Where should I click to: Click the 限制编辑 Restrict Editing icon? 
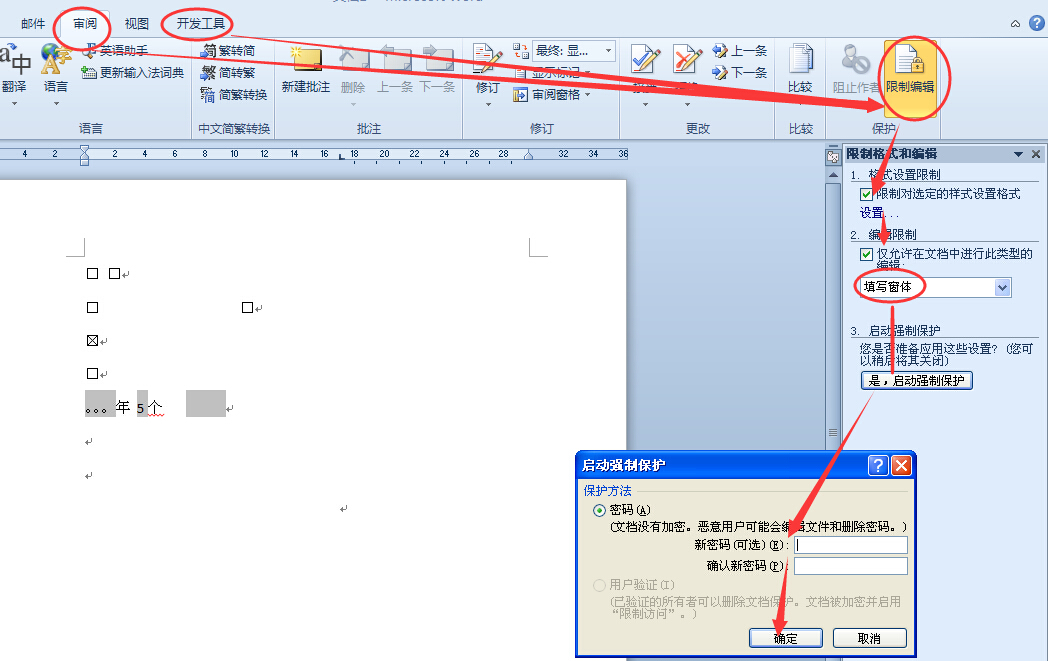[x=910, y=60]
